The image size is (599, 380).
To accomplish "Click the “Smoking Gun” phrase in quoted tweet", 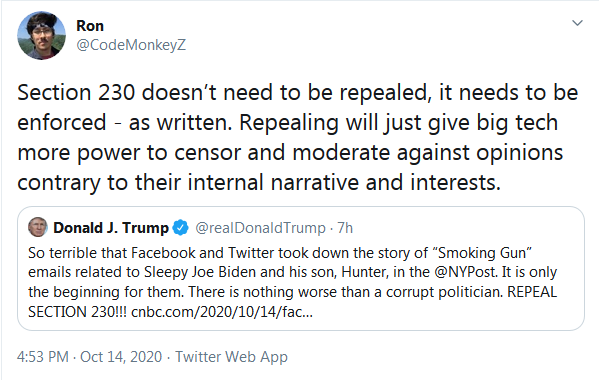I will point(482,253).
